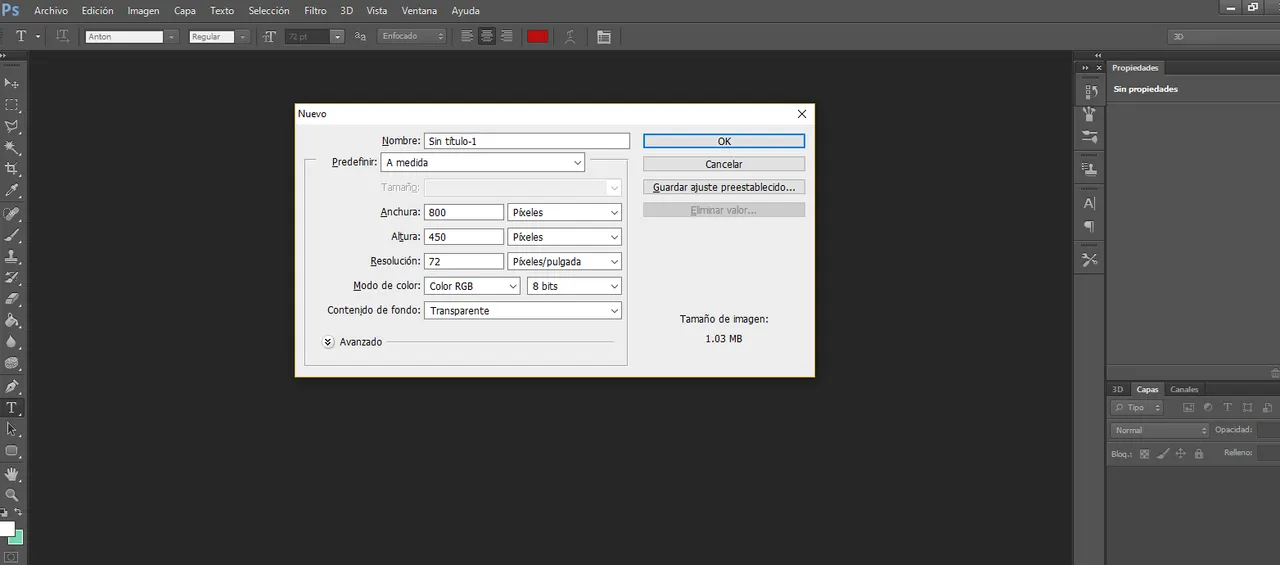The width and height of the screenshot is (1280, 565).
Task: Select the Zoom magnifier tool
Action: point(12,494)
